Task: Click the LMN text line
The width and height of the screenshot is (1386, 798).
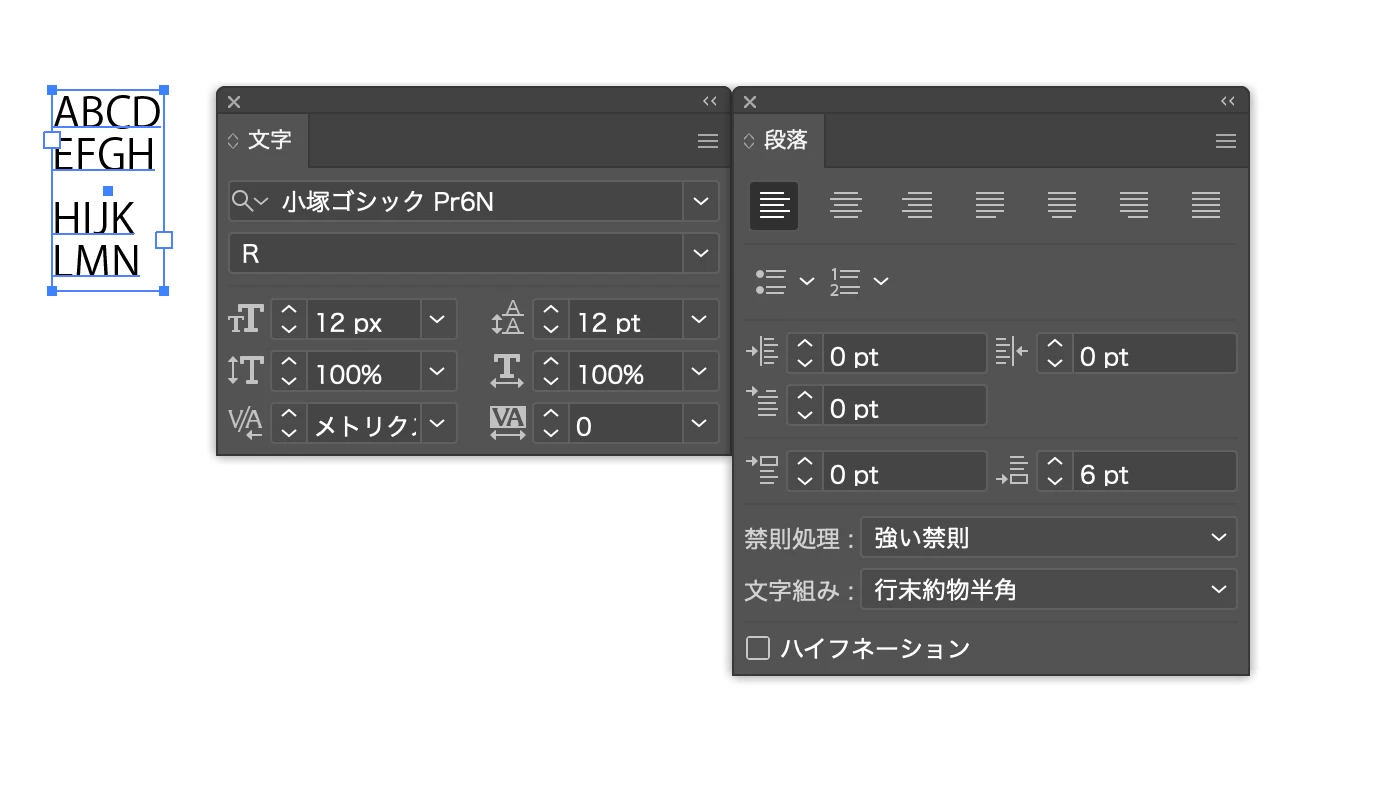Action: [96, 261]
